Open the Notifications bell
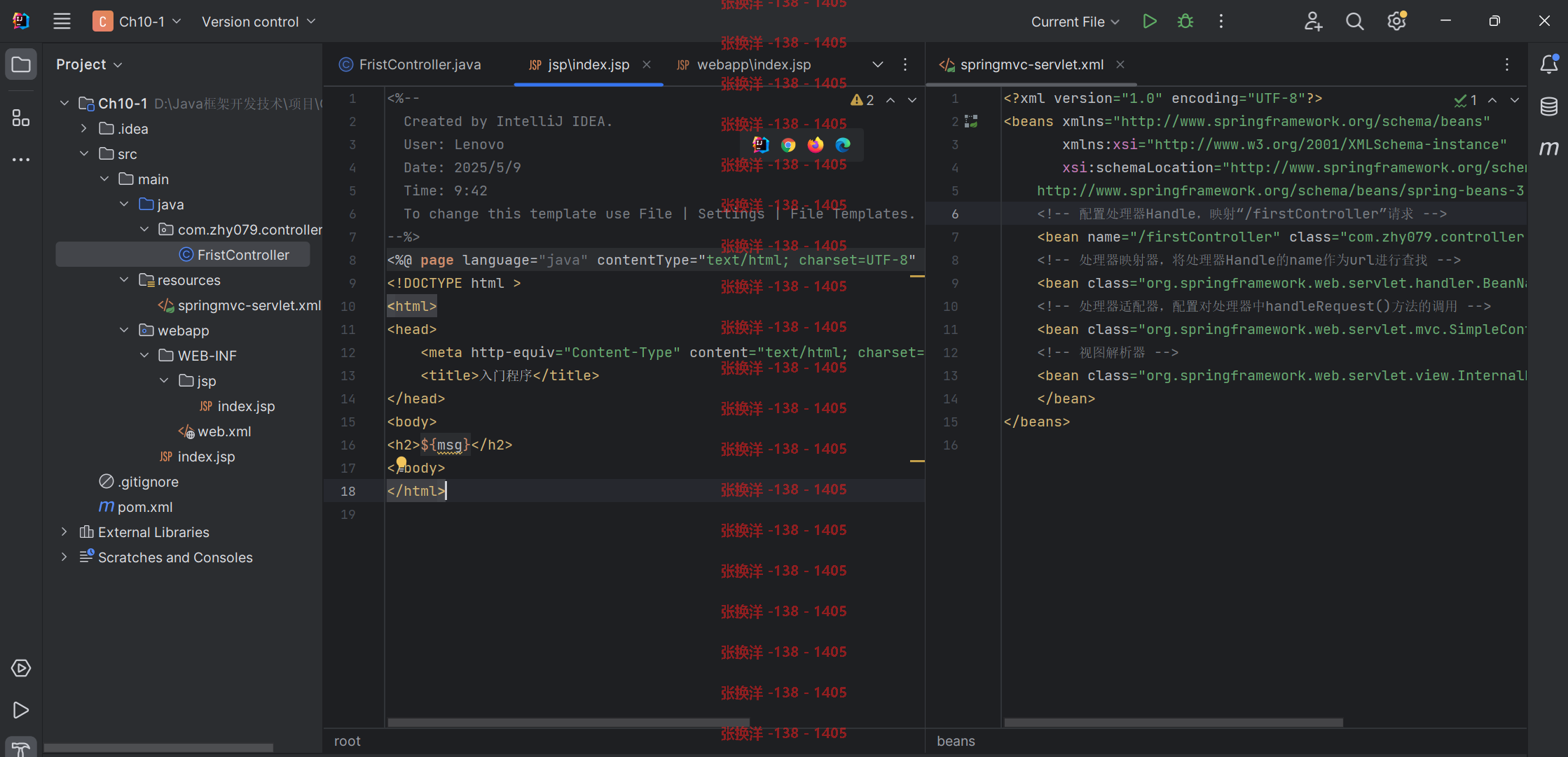The width and height of the screenshot is (1568, 757). click(x=1549, y=64)
